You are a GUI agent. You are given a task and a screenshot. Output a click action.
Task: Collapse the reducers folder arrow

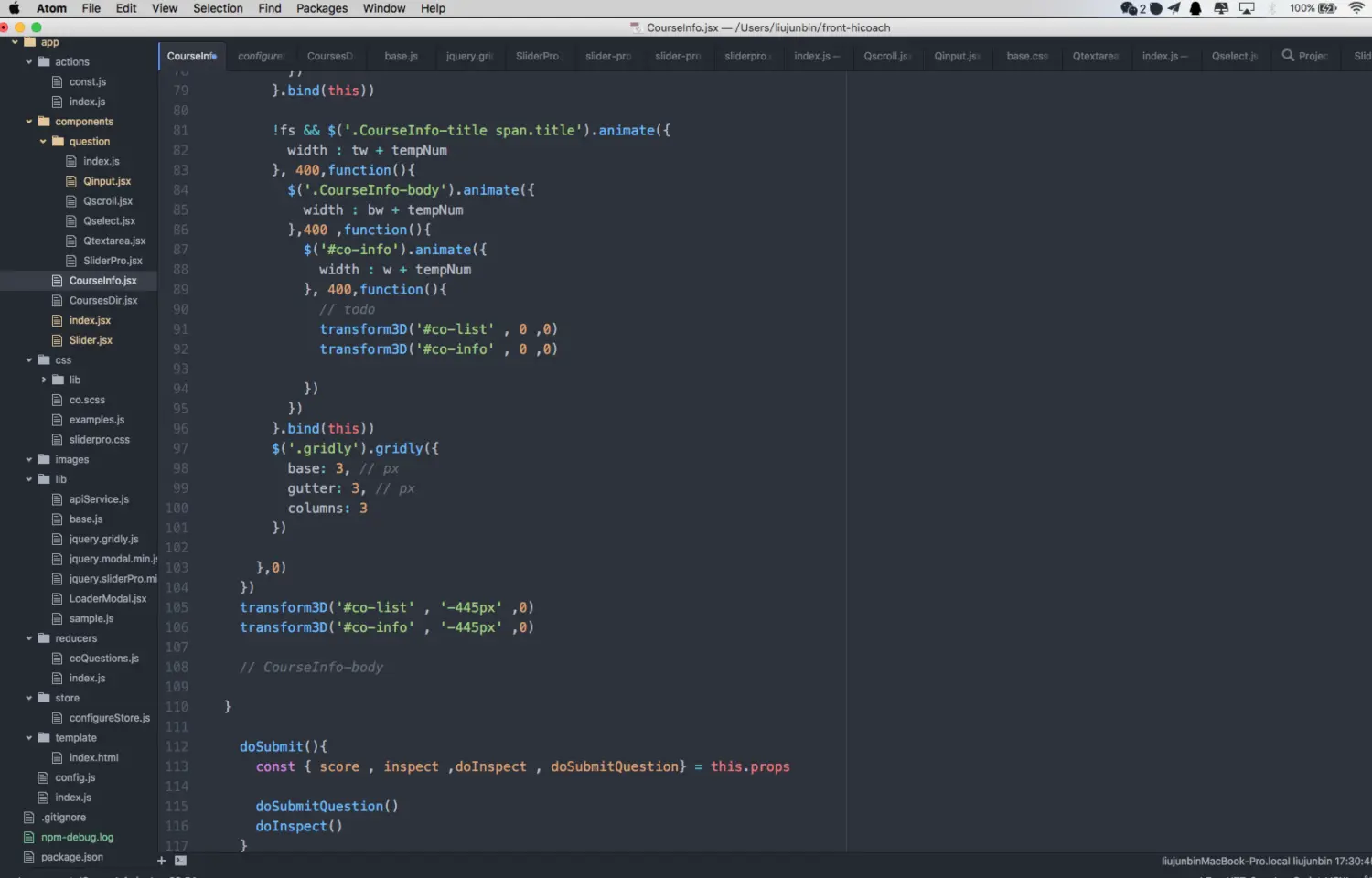(x=29, y=638)
